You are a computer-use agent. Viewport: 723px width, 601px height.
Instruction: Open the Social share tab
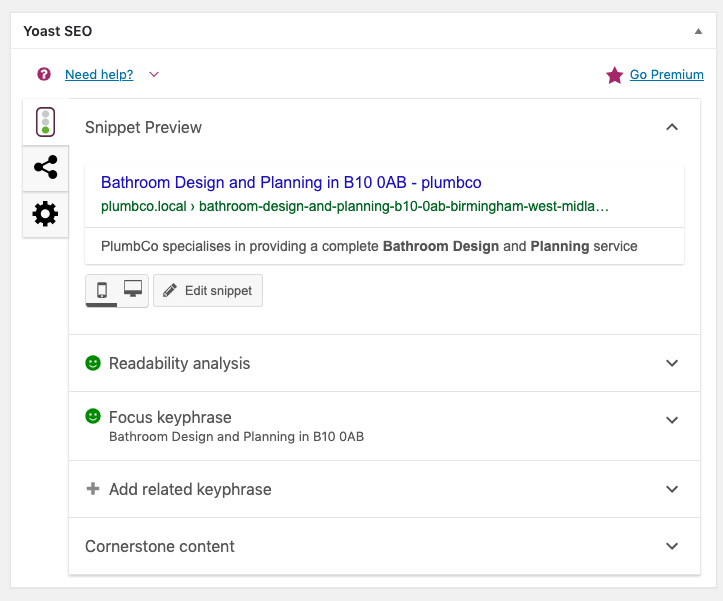(45, 167)
